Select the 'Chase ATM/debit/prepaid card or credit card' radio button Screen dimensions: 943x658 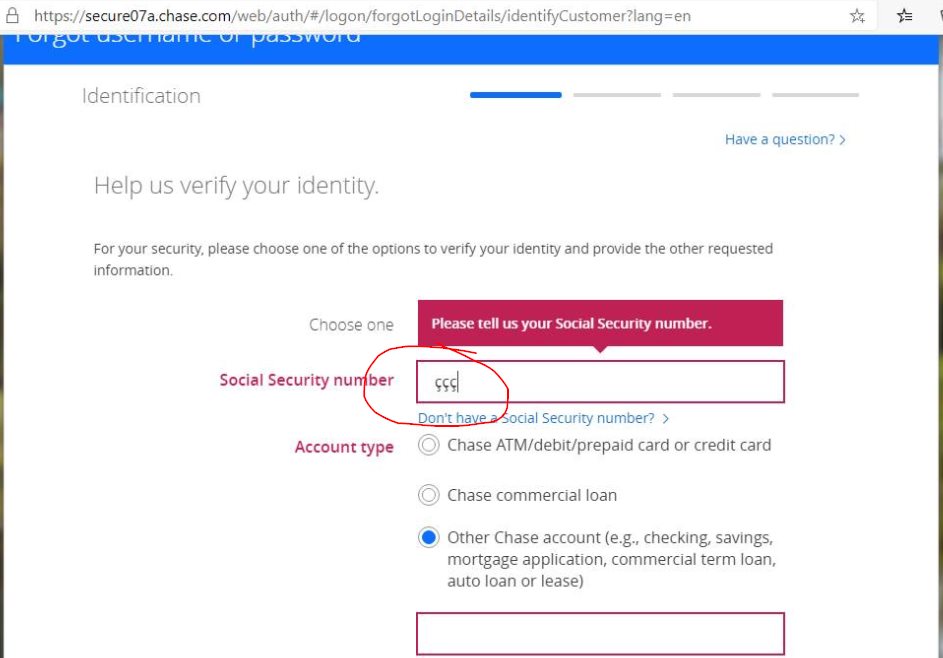coord(429,445)
